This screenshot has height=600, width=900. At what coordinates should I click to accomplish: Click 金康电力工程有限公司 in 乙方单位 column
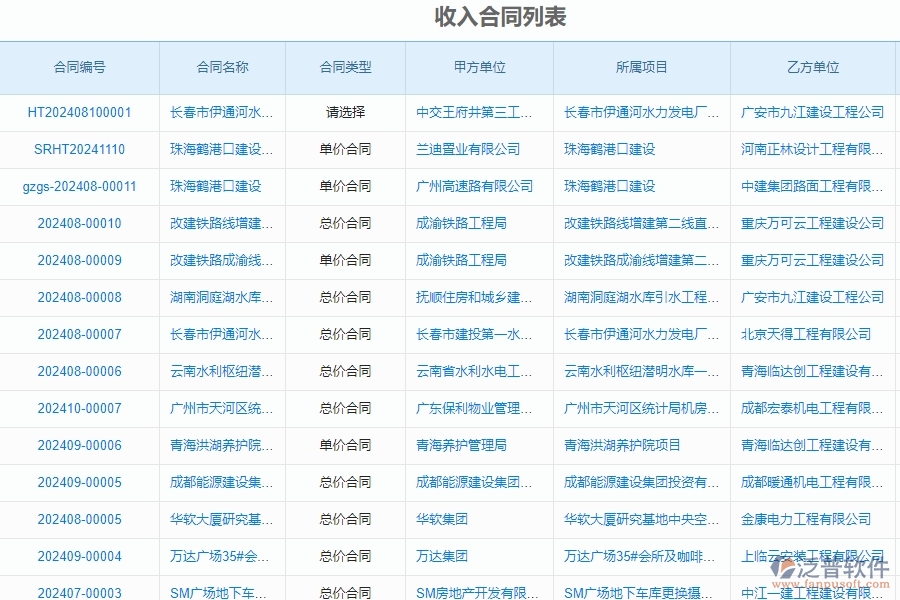tap(808, 520)
